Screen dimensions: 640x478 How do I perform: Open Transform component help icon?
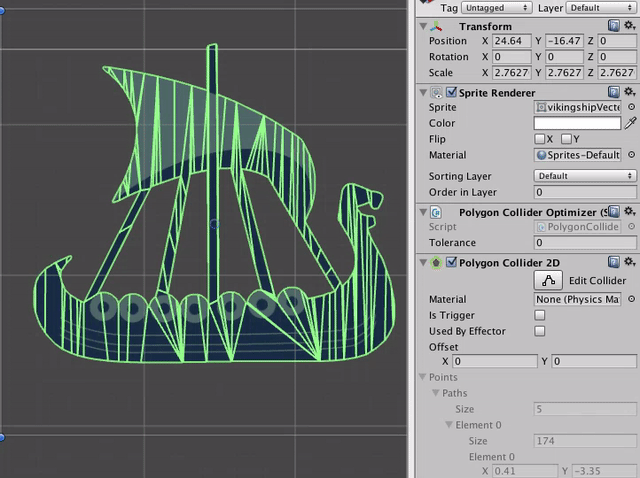pyautogui.click(x=613, y=26)
